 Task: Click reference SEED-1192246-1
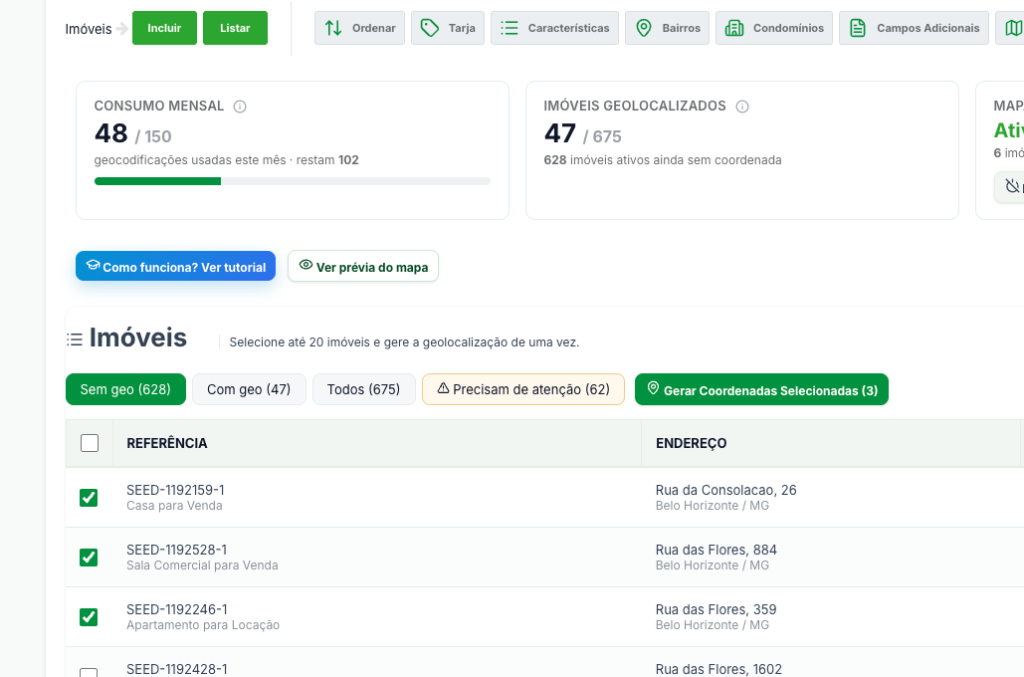pyautogui.click(x=177, y=610)
